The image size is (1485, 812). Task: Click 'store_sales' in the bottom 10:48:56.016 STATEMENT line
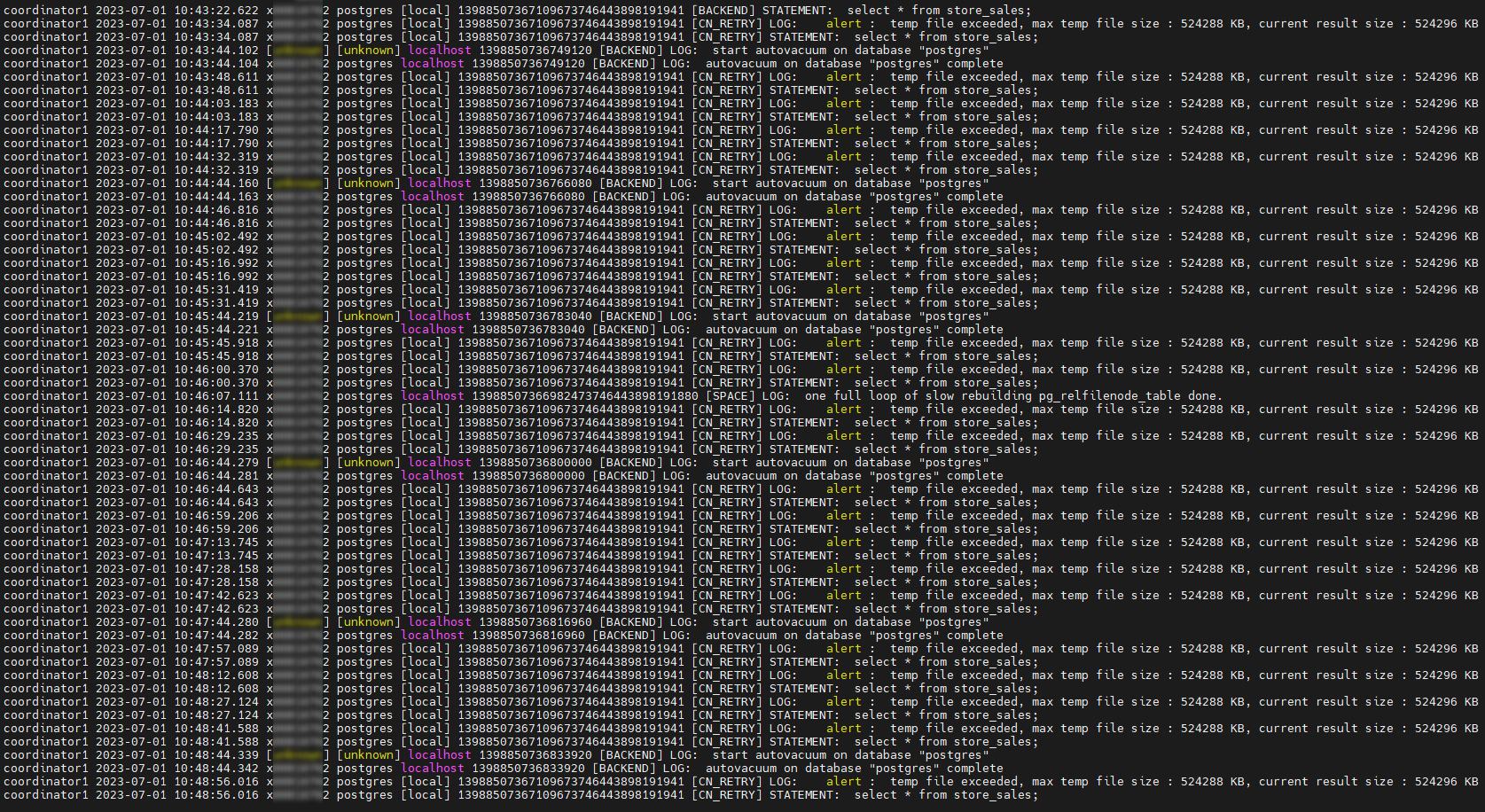993,795
